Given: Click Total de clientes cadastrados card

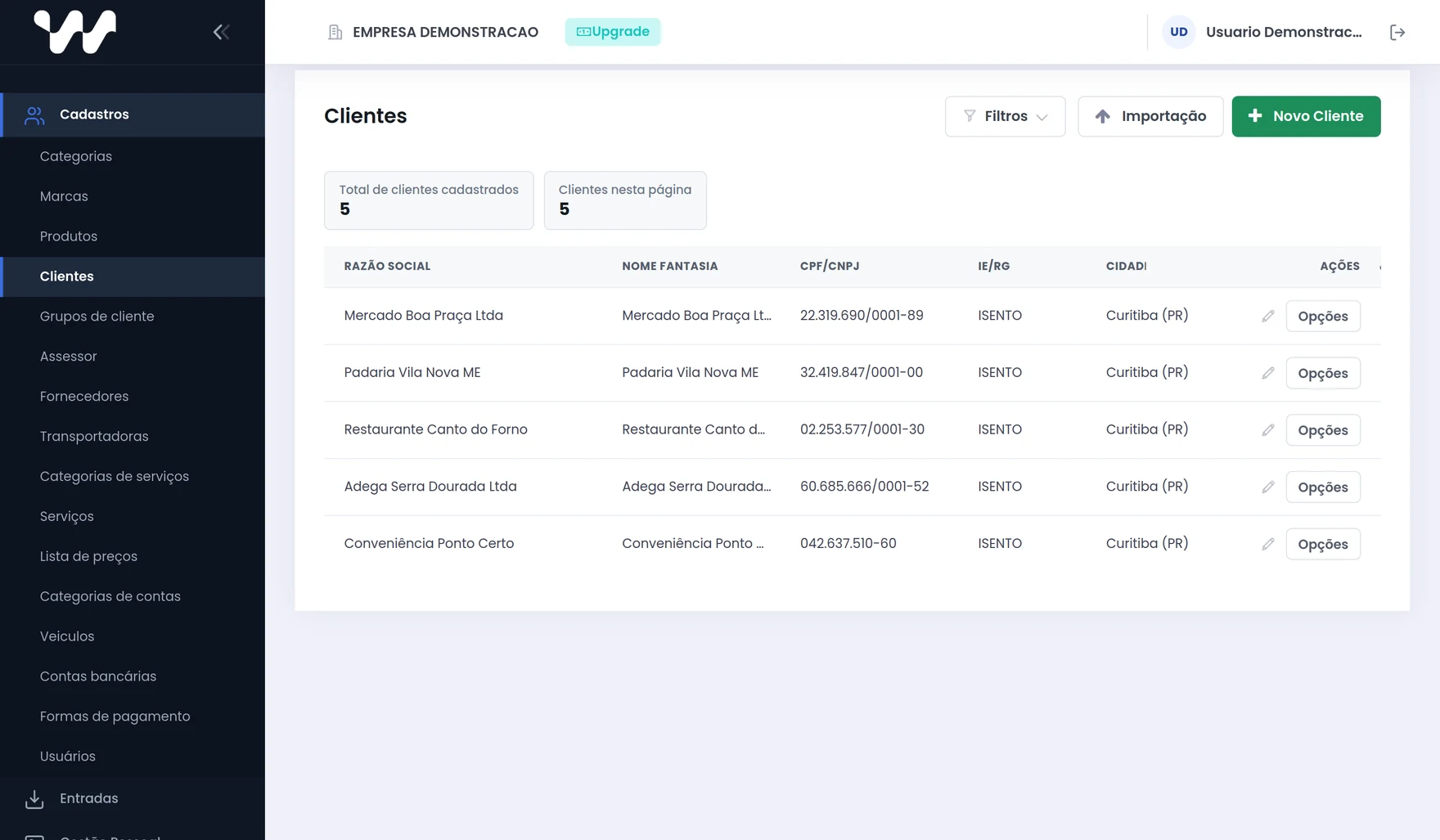Looking at the screenshot, I should [429, 200].
